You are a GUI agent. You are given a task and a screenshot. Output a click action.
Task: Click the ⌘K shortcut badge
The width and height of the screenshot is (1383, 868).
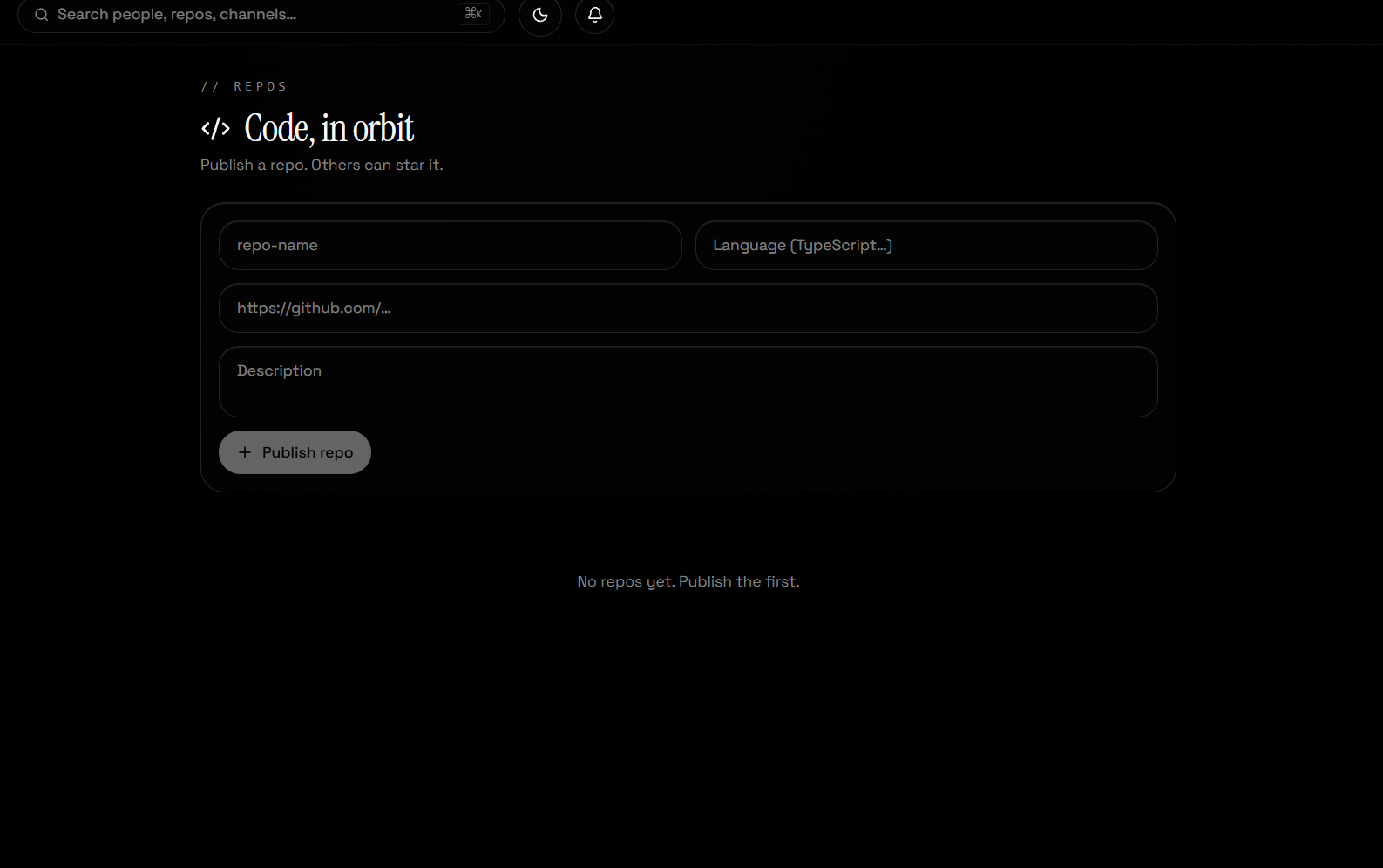[x=473, y=14]
